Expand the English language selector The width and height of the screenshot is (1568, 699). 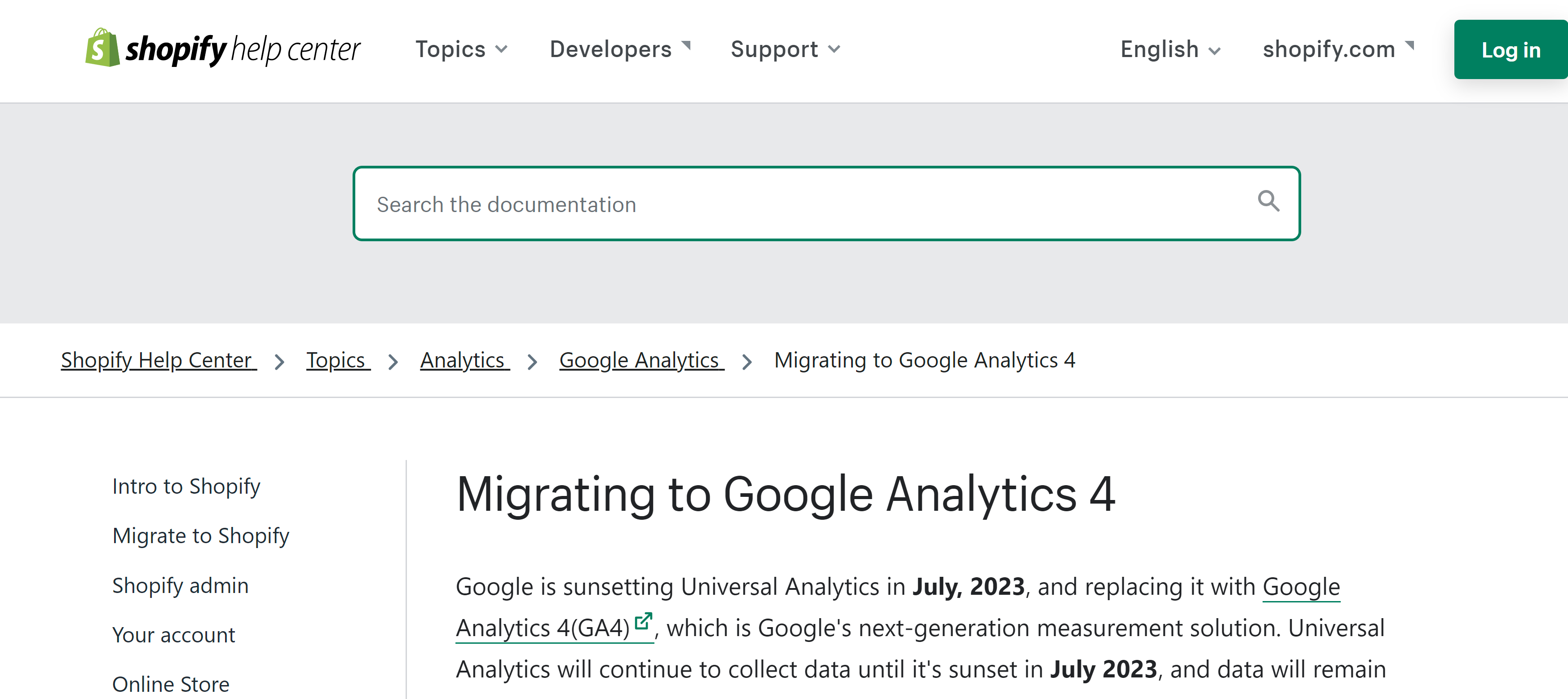click(1170, 49)
